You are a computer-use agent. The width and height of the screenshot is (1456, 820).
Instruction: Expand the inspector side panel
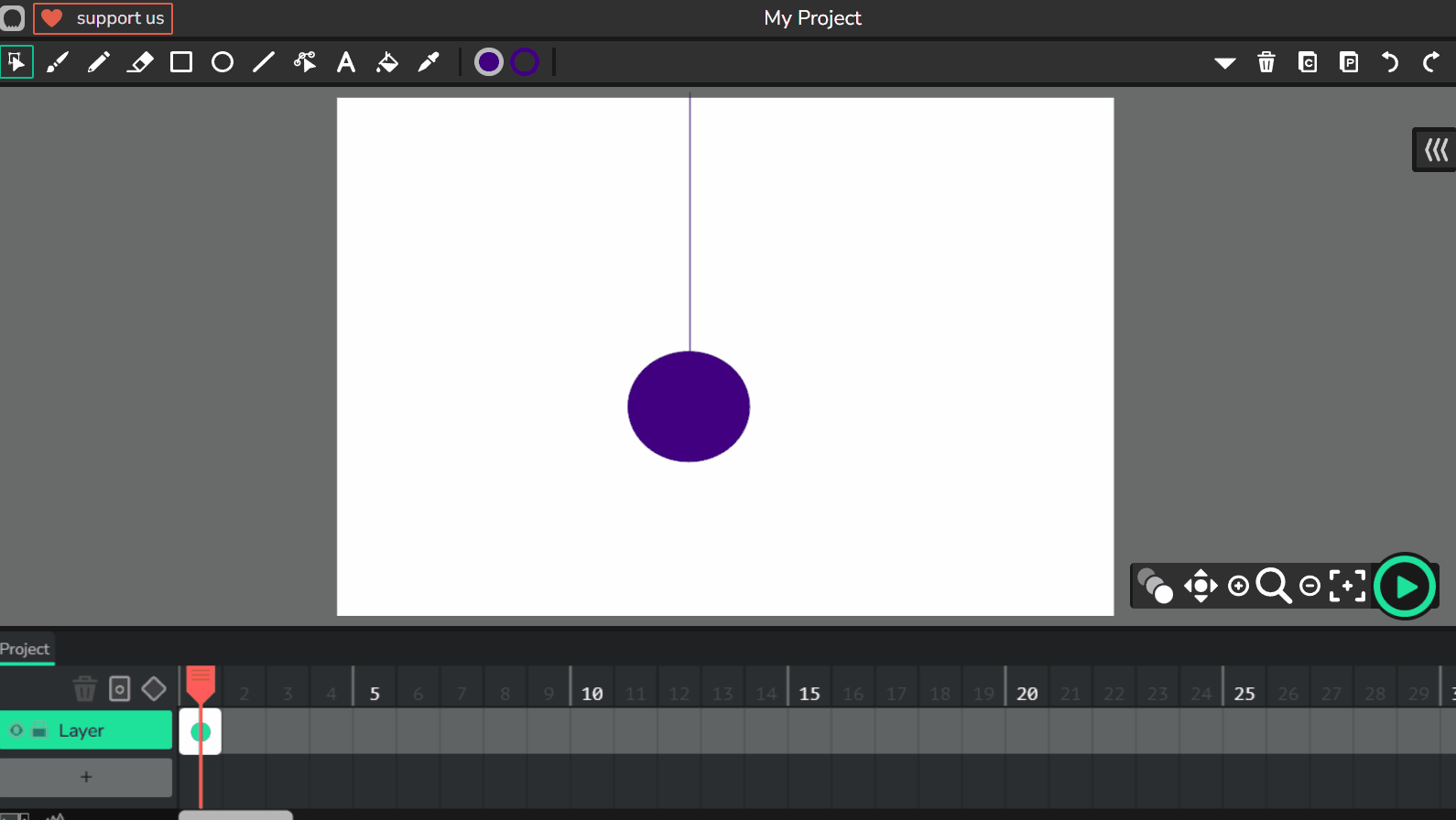click(1435, 150)
